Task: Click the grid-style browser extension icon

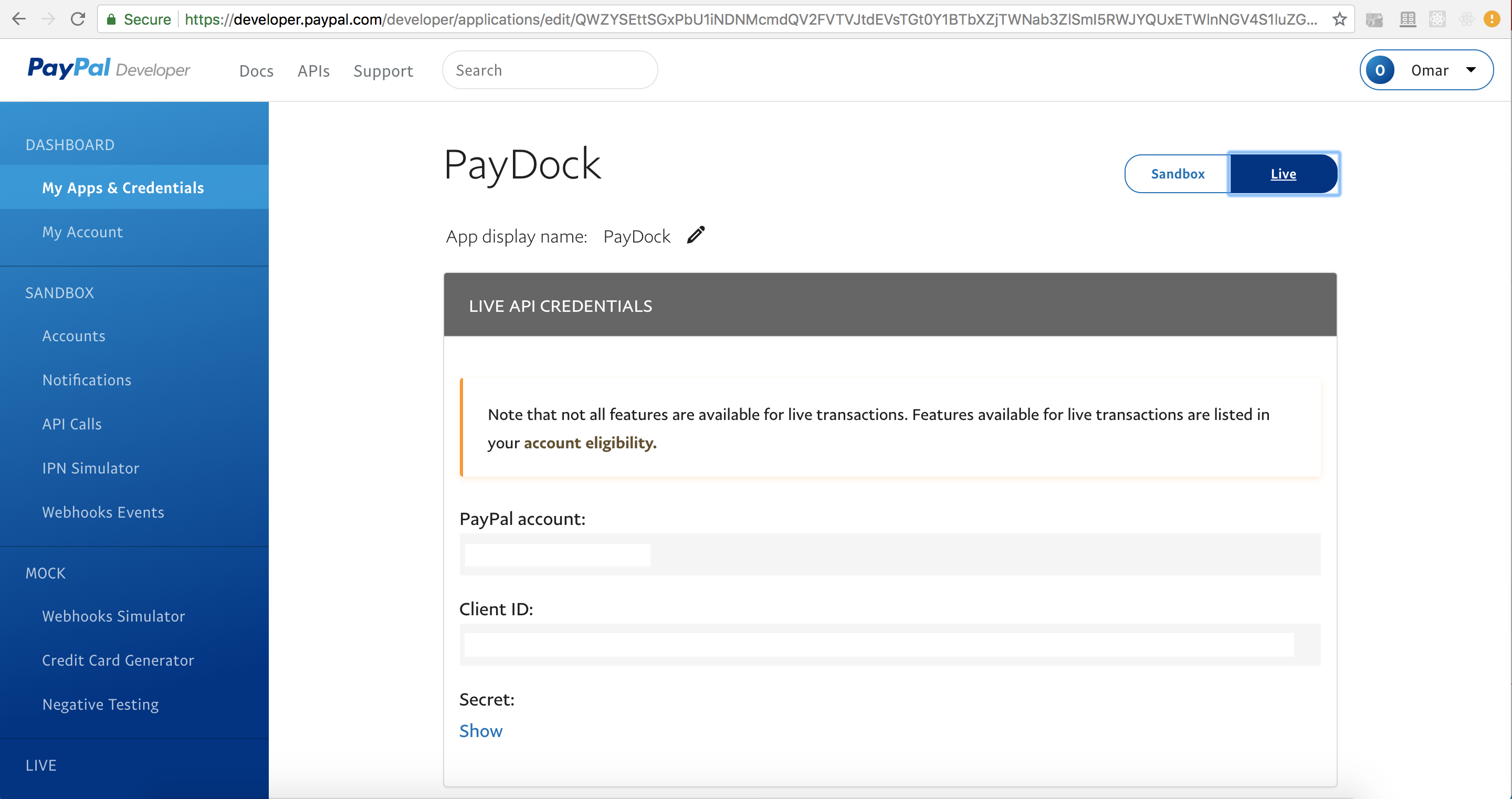Action: (1408, 19)
